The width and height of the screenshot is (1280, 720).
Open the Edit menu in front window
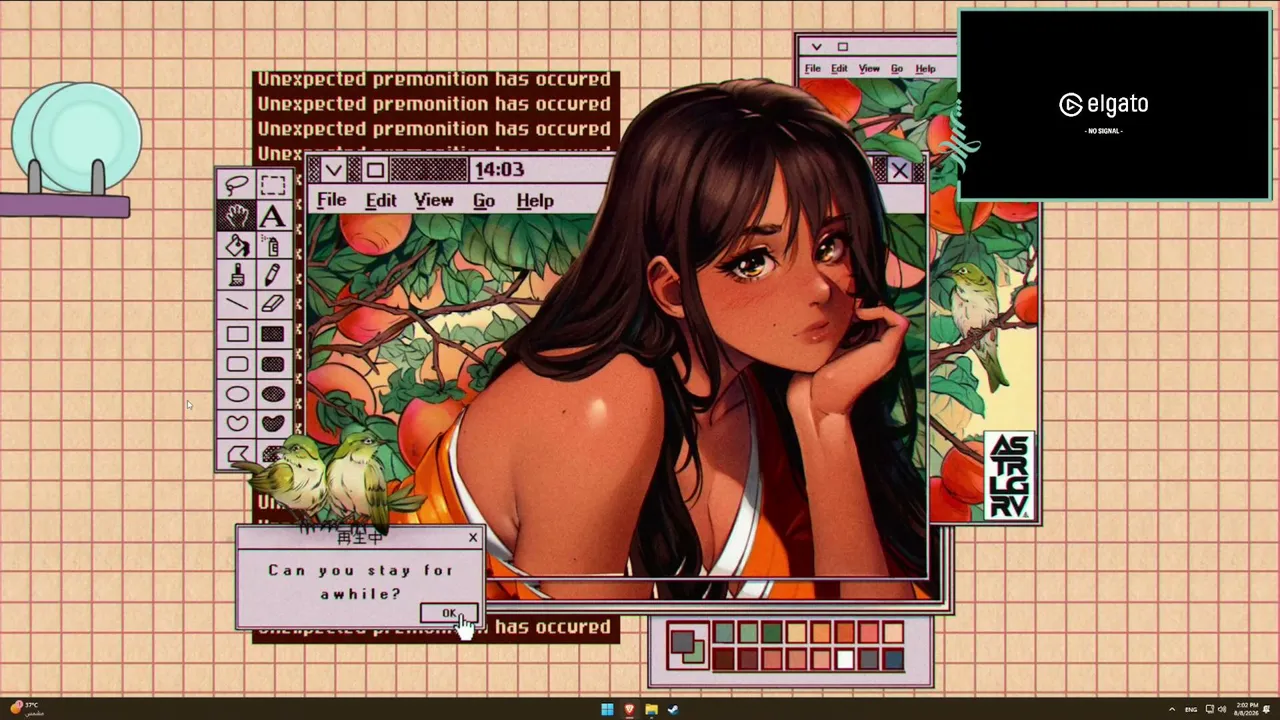tap(381, 201)
